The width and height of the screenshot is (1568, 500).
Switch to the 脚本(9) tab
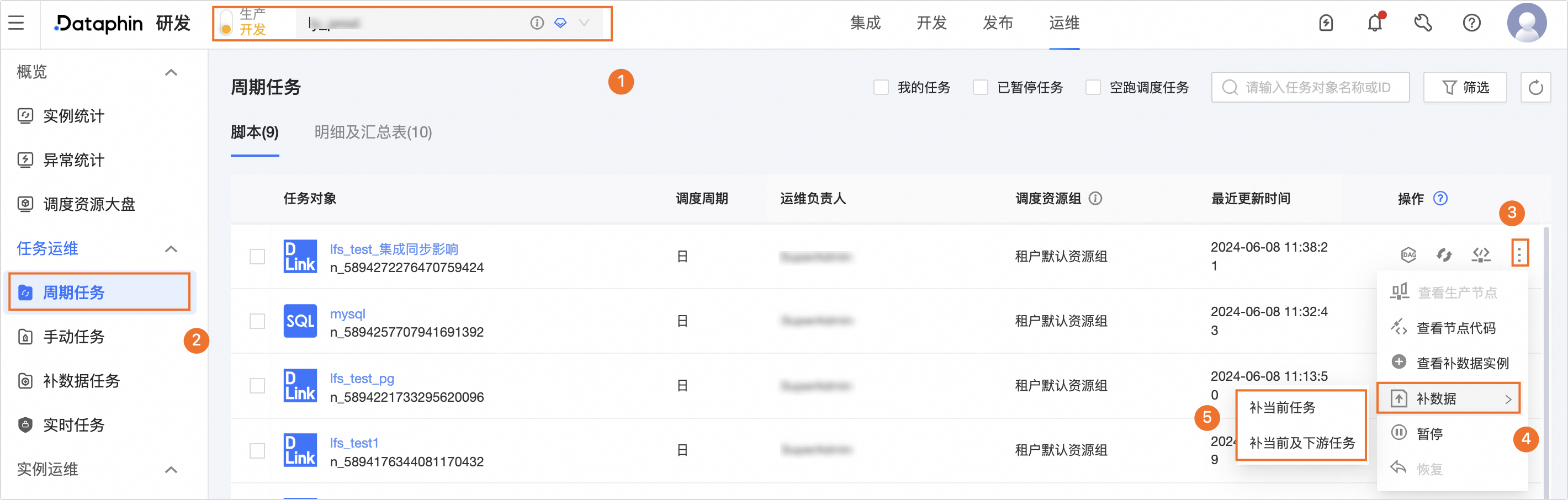coord(255,132)
